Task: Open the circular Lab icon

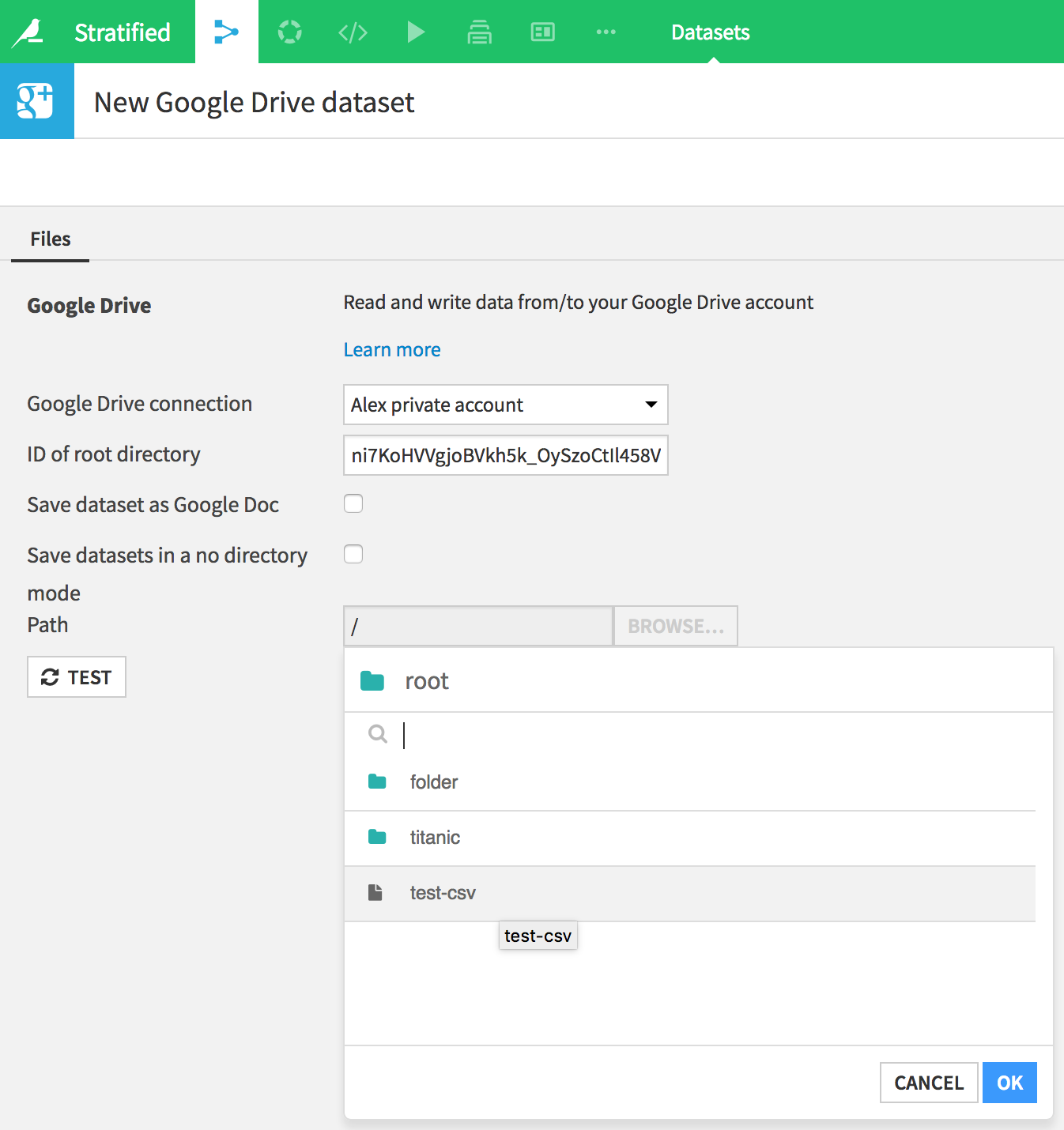Action: pyautogui.click(x=289, y=32)
